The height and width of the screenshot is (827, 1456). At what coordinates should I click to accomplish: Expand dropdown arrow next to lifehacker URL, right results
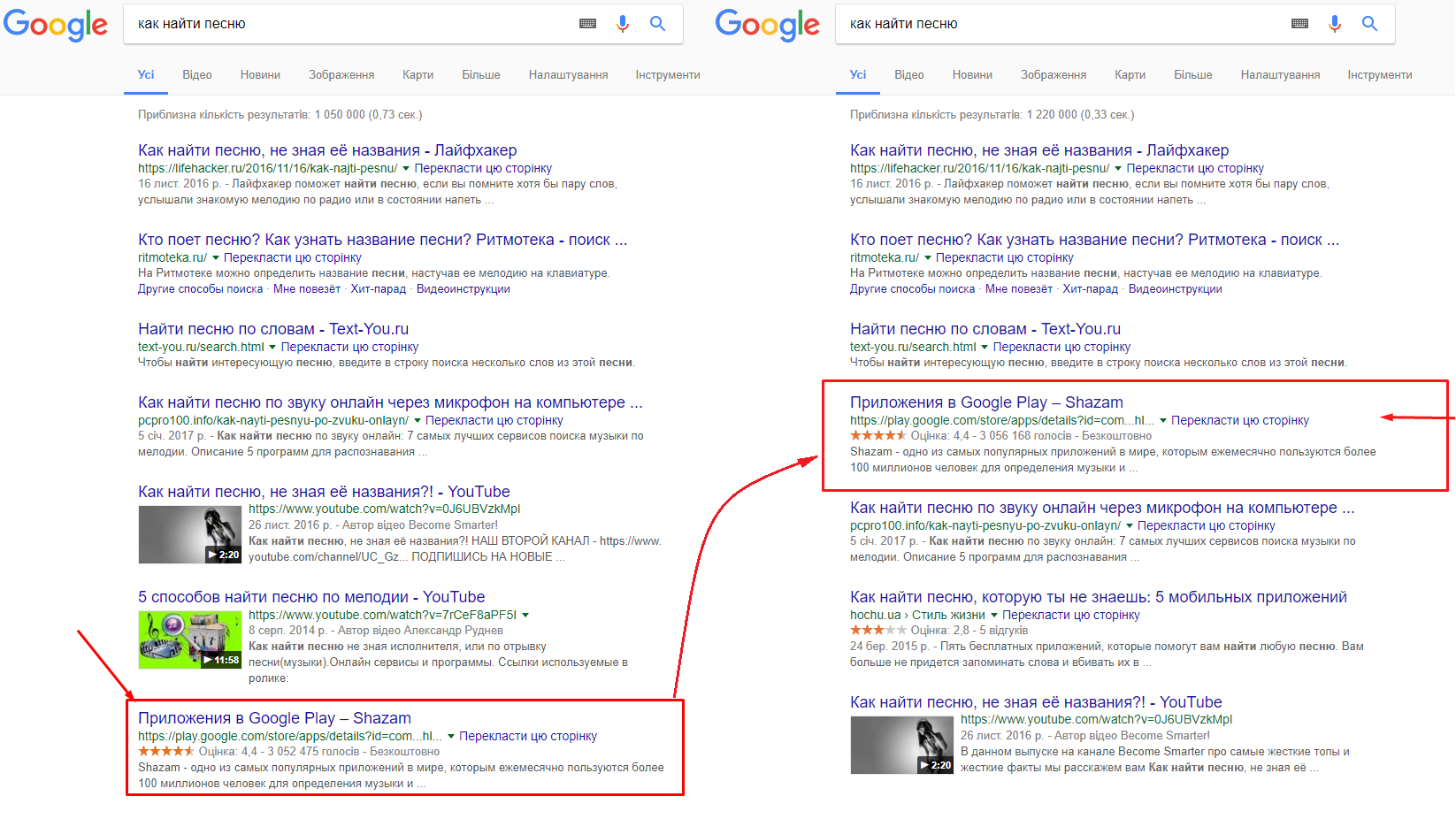(1118, 168)
